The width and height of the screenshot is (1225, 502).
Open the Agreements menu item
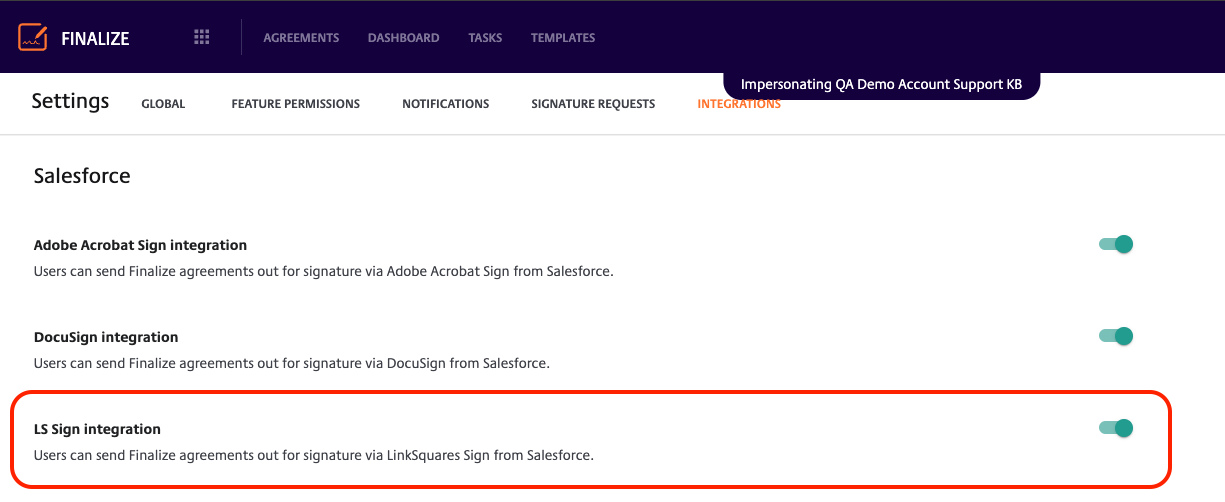point(301,38)
